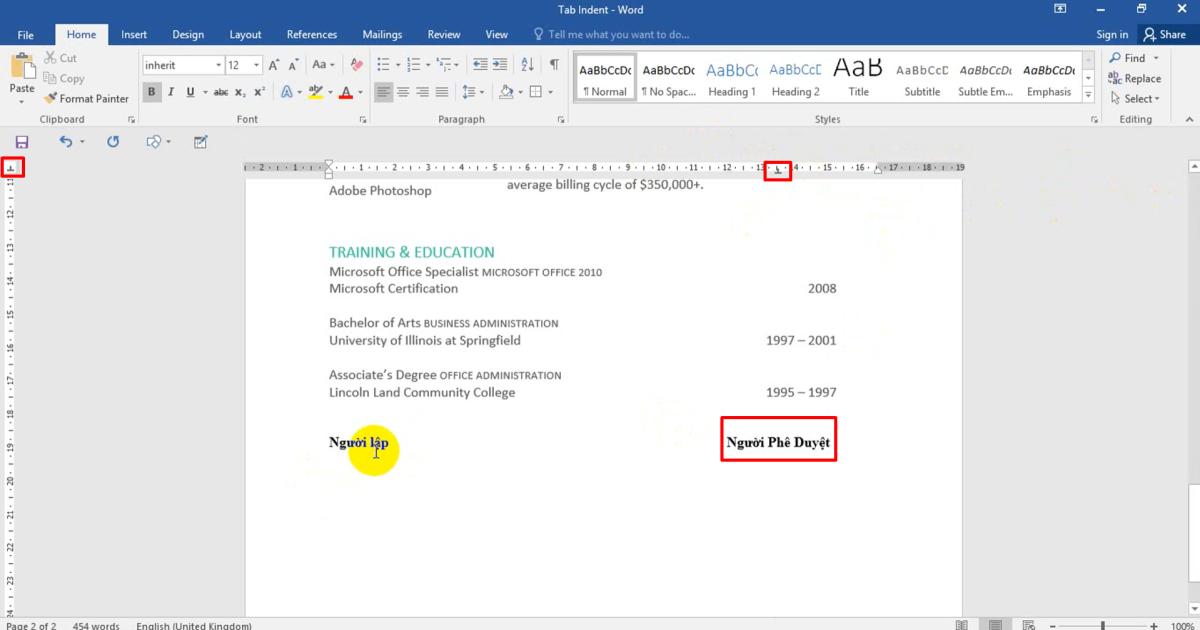Expand the font size dropdown

pos(257,65)
